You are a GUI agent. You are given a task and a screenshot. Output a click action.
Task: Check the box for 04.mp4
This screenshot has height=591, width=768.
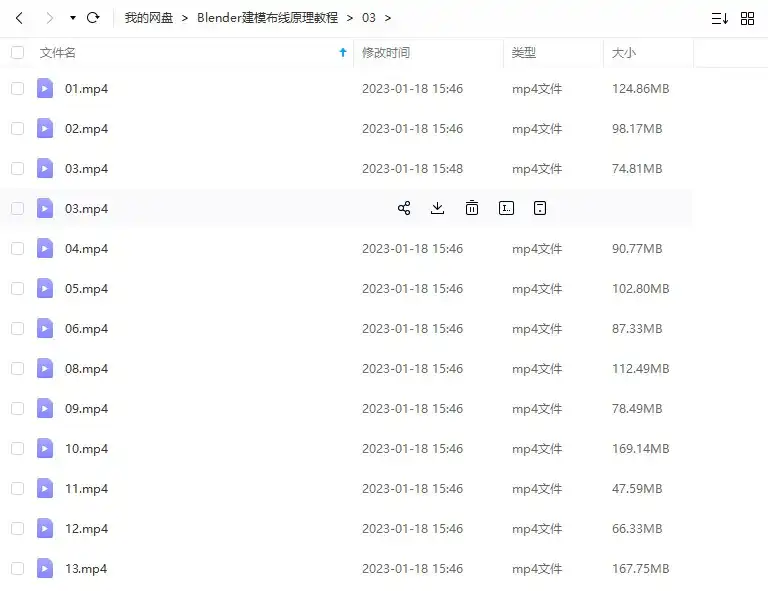tap(17, 248)
